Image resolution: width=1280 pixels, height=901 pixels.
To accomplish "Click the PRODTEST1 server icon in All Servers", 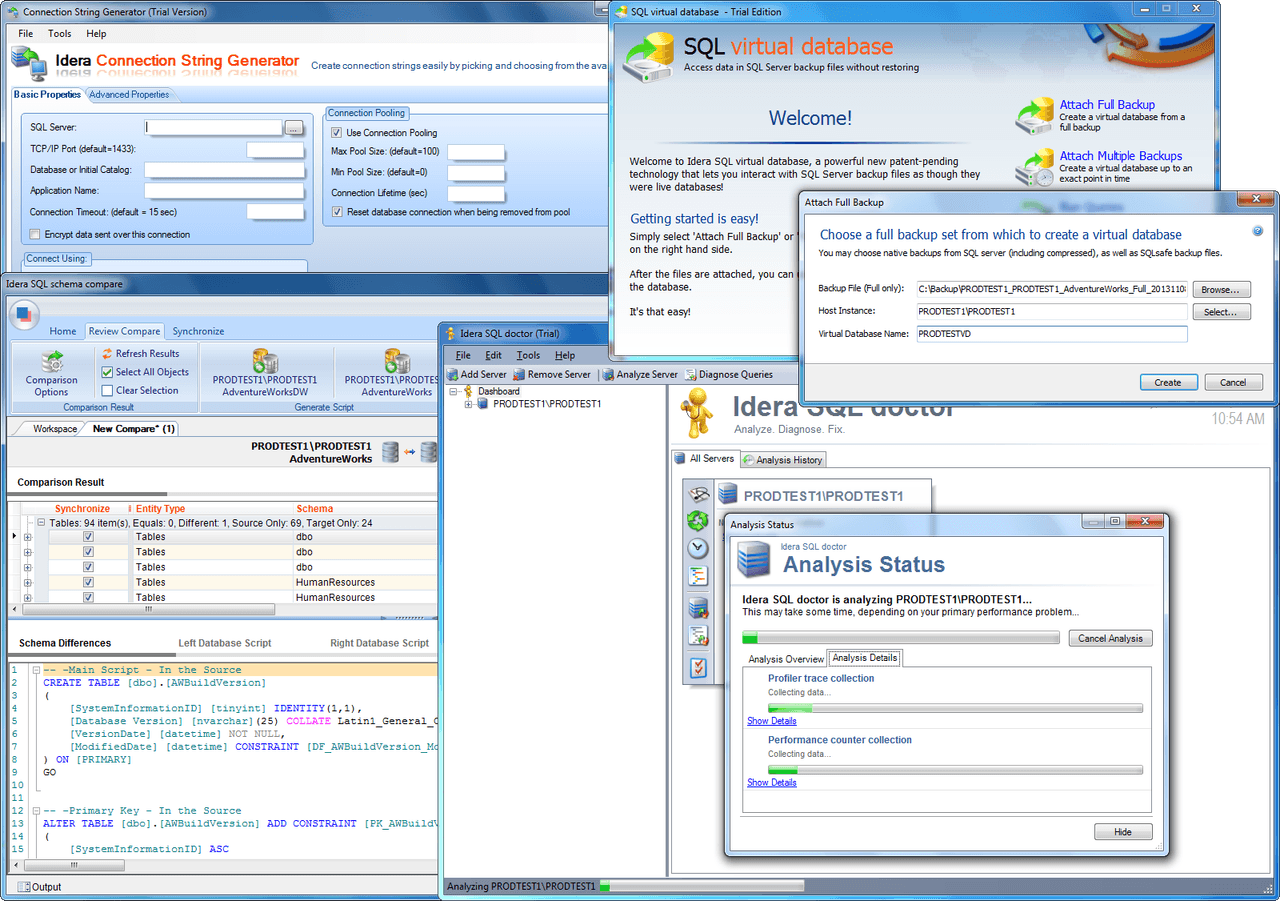I will [728, 494].
